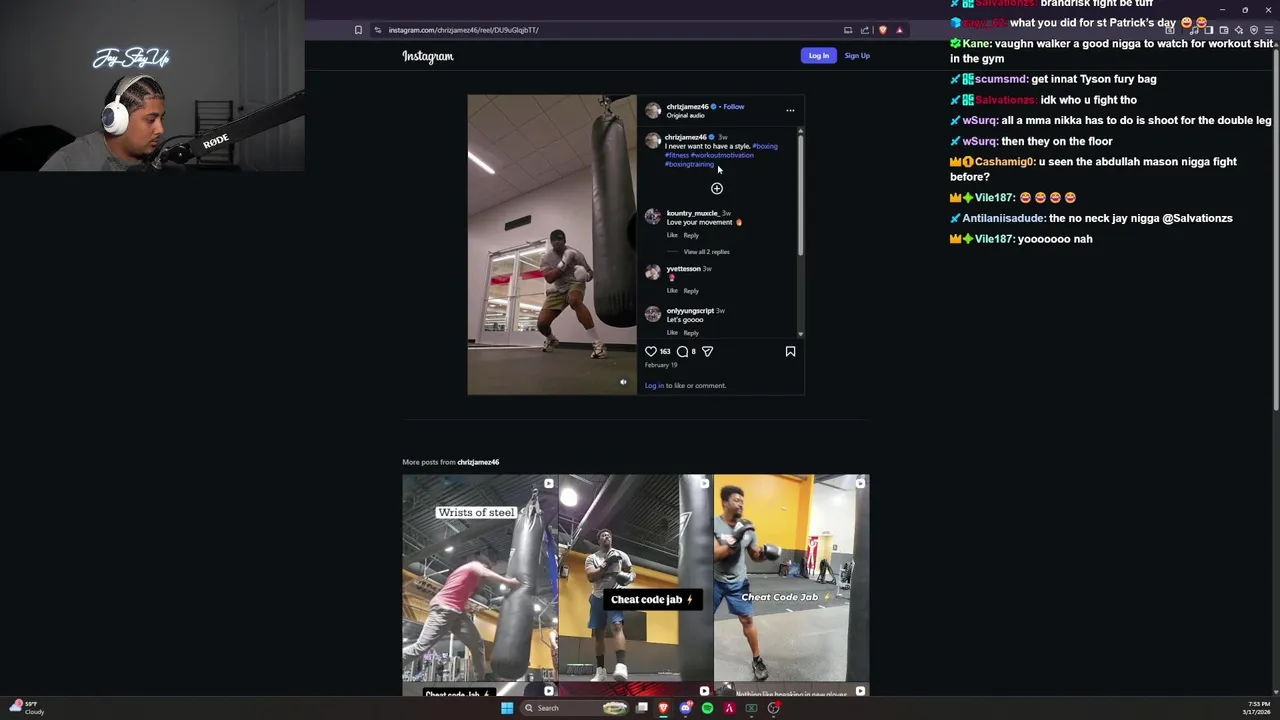
Task: Like yvettesson's comment
Action: pos(672,291)
